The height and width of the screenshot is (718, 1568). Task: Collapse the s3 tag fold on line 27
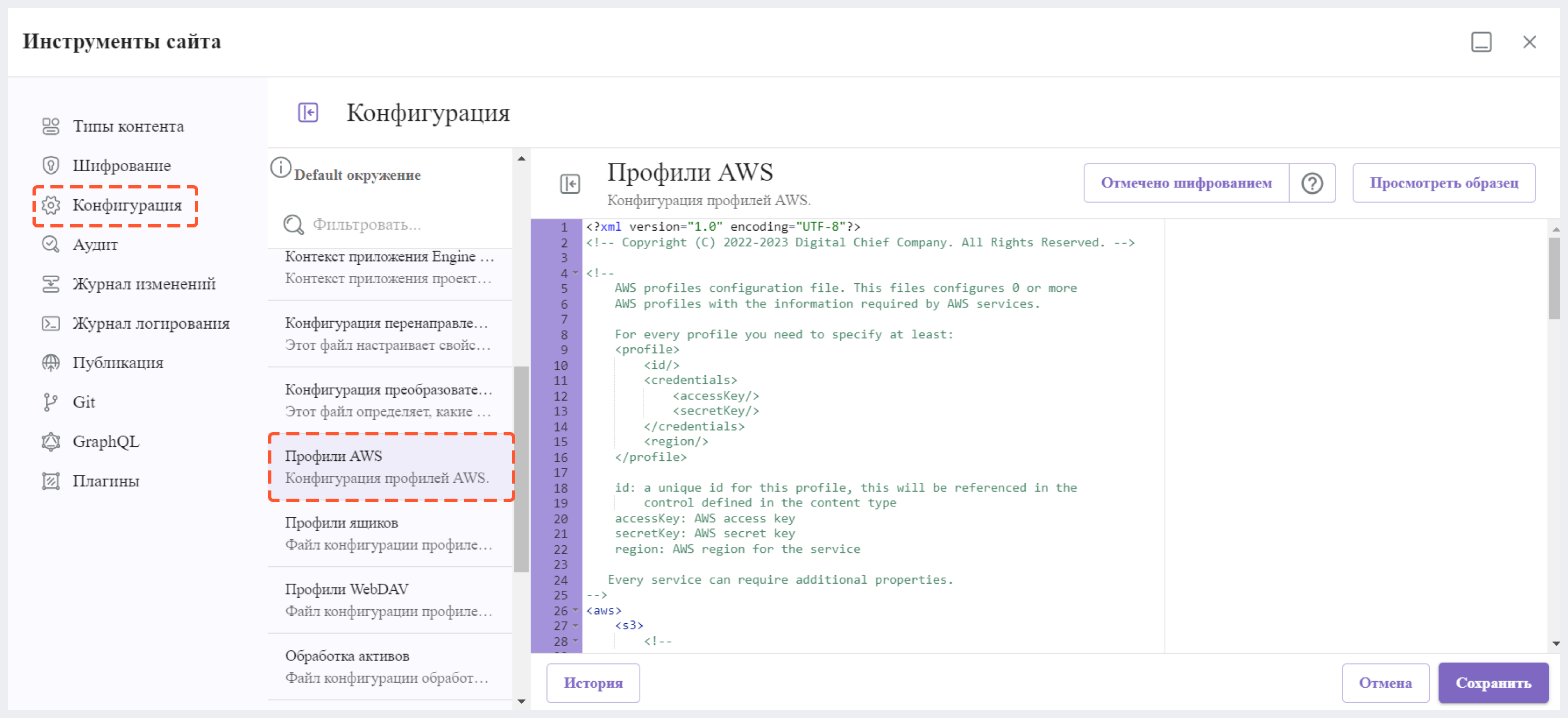[575, 625]
